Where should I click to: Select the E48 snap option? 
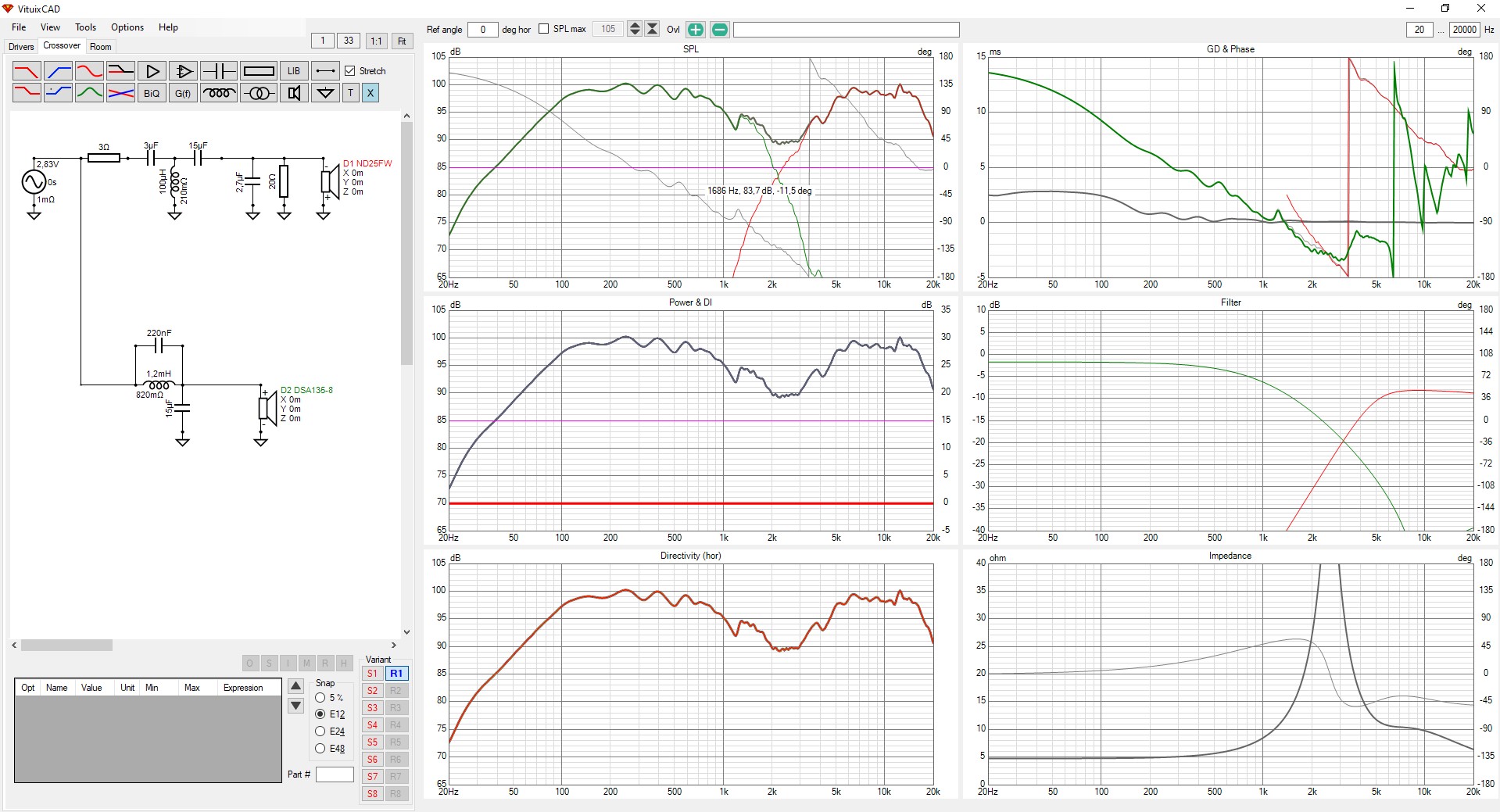click(320, 749)
